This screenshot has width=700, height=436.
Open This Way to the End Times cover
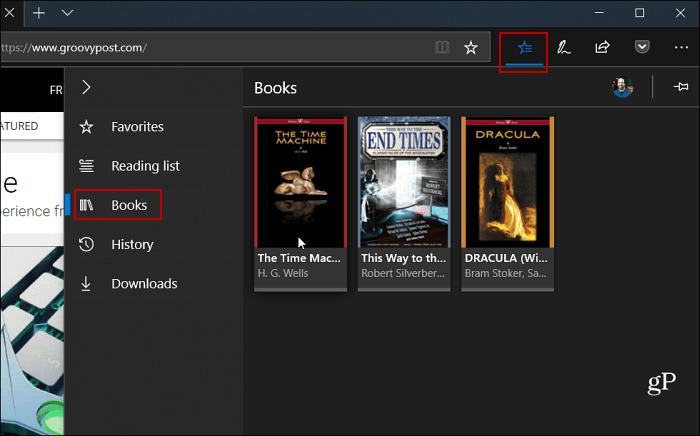pos(404,182)
